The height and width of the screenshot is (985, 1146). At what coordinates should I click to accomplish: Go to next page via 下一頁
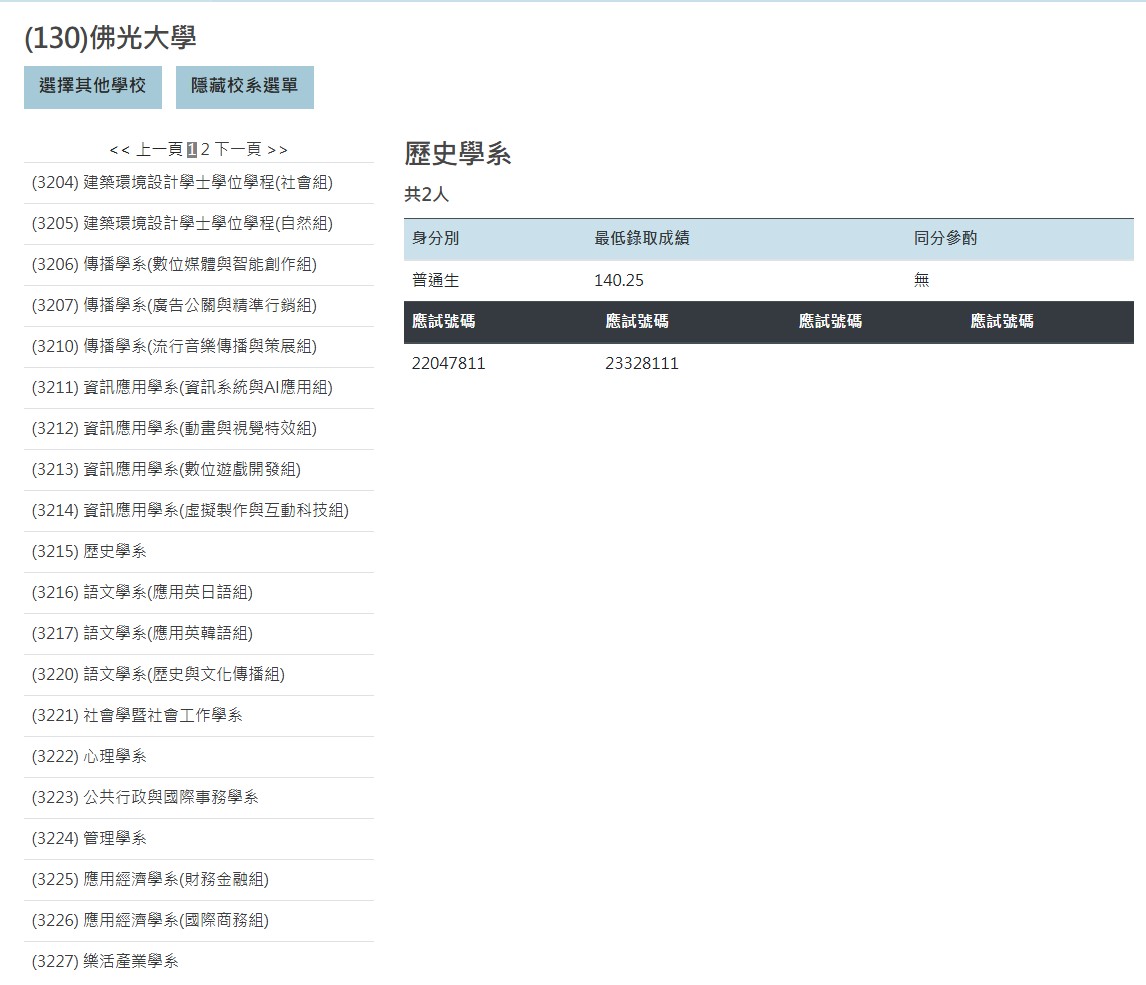tap(238, 150)
